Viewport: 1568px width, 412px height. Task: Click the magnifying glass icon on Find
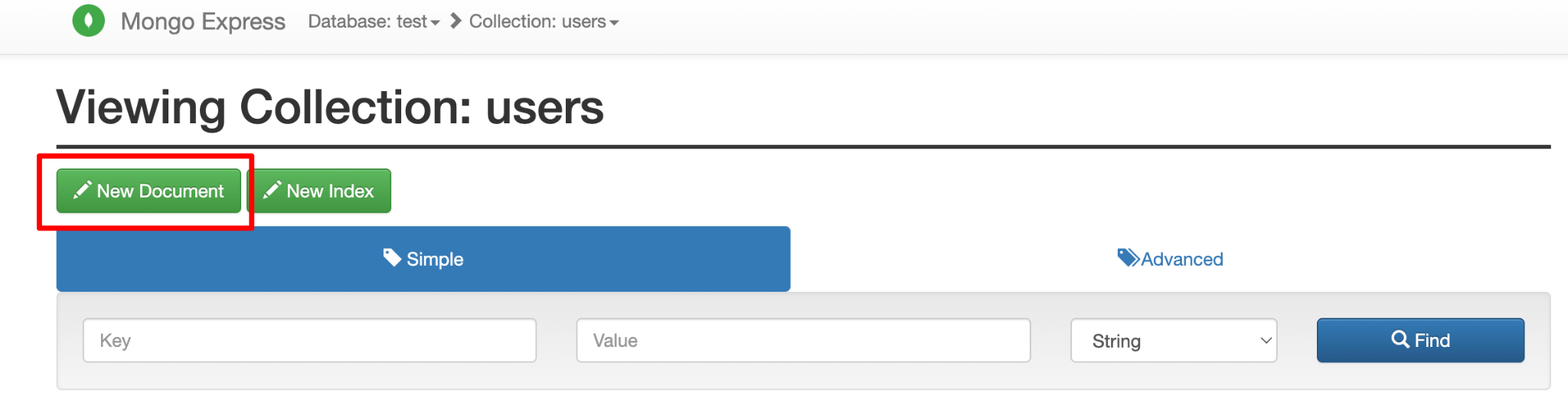[x=1400, y=339]
